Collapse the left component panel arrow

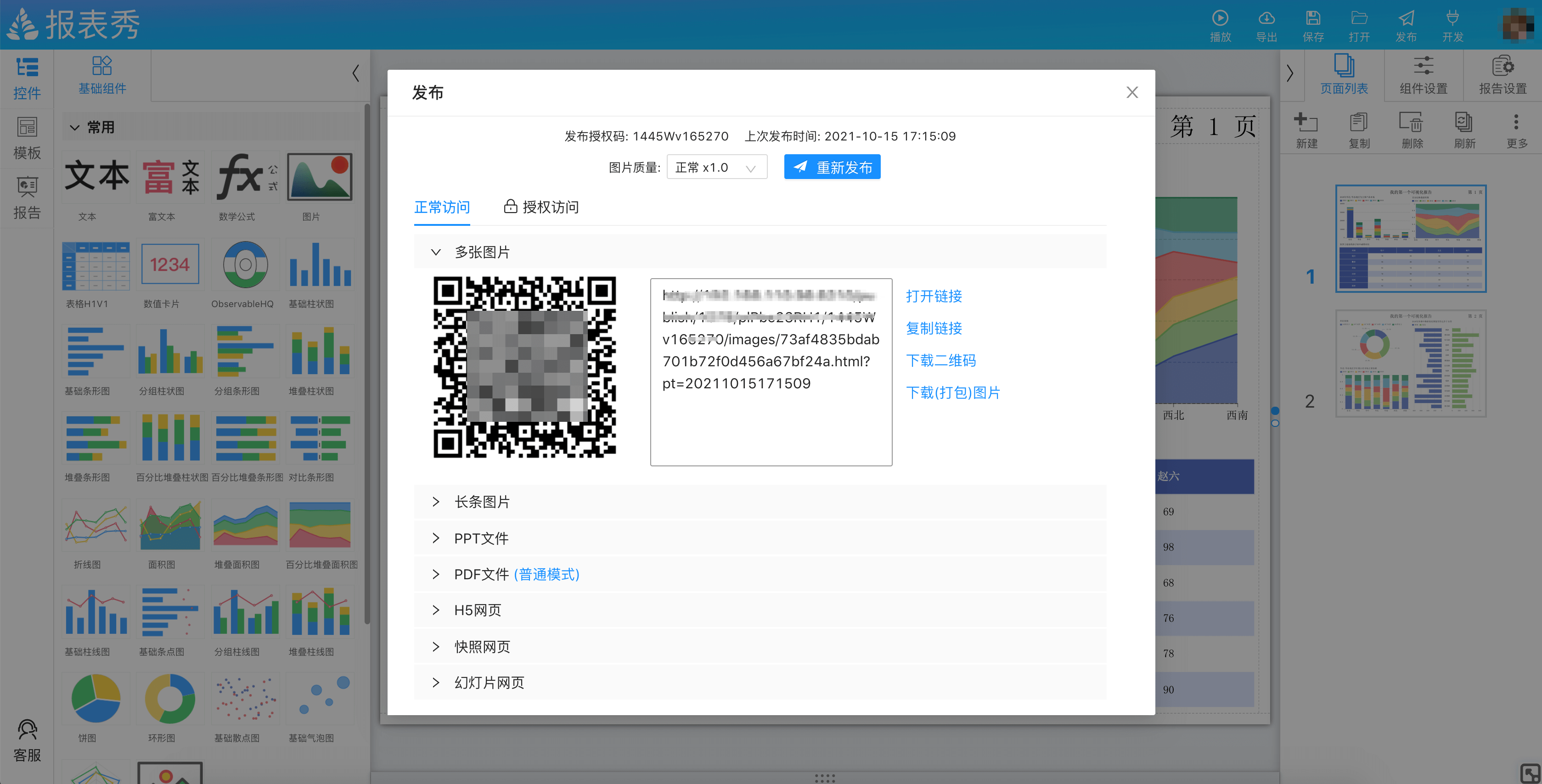355,73
